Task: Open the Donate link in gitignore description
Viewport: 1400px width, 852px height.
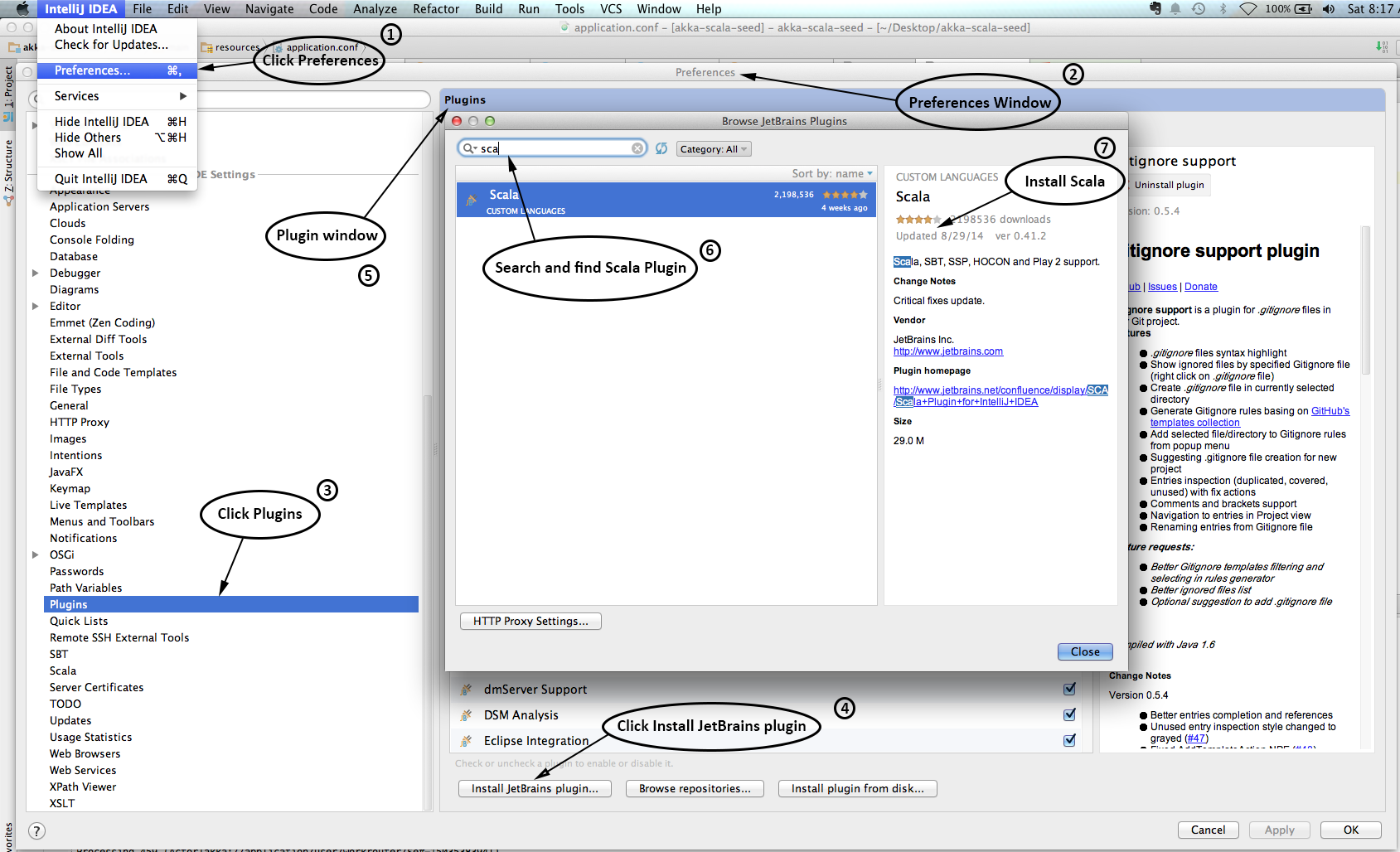Action: point(1201,287)
